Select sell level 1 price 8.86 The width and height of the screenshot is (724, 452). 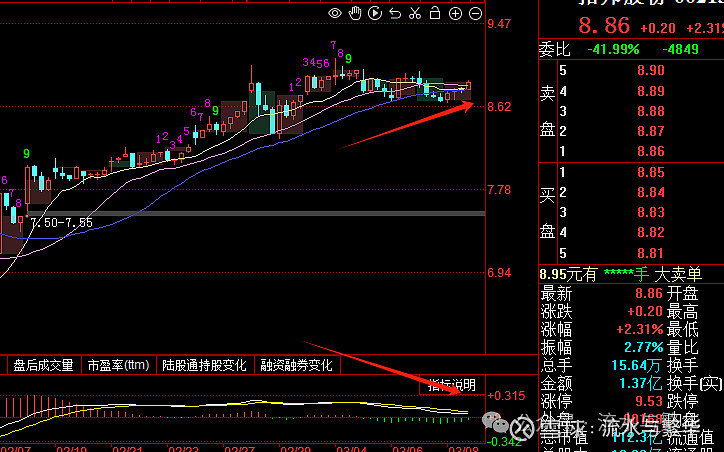tap(651, 151)
